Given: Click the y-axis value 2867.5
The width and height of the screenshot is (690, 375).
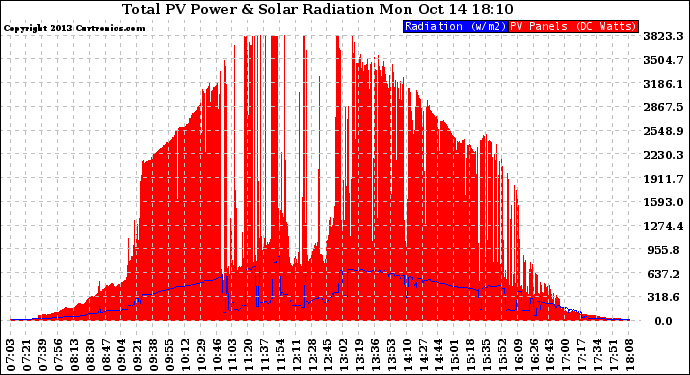Looking at the screenshot, I should 663,107.
